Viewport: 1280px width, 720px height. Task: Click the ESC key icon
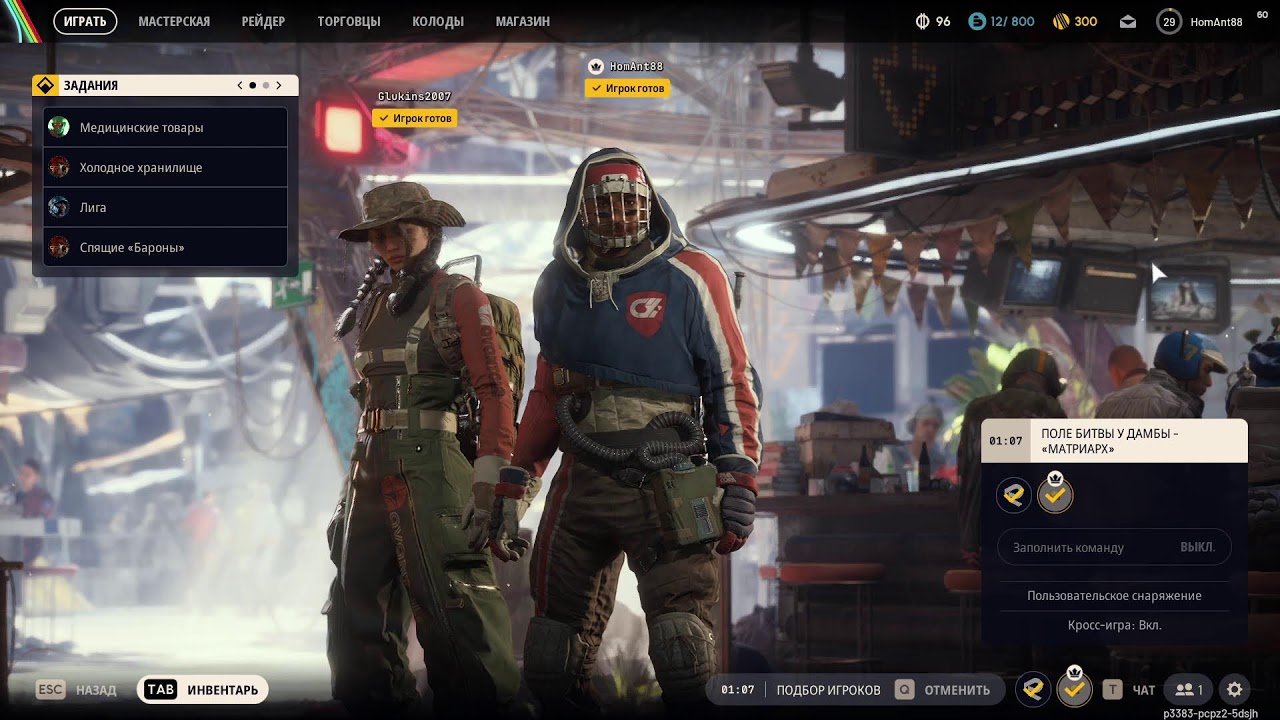(51, 689)
